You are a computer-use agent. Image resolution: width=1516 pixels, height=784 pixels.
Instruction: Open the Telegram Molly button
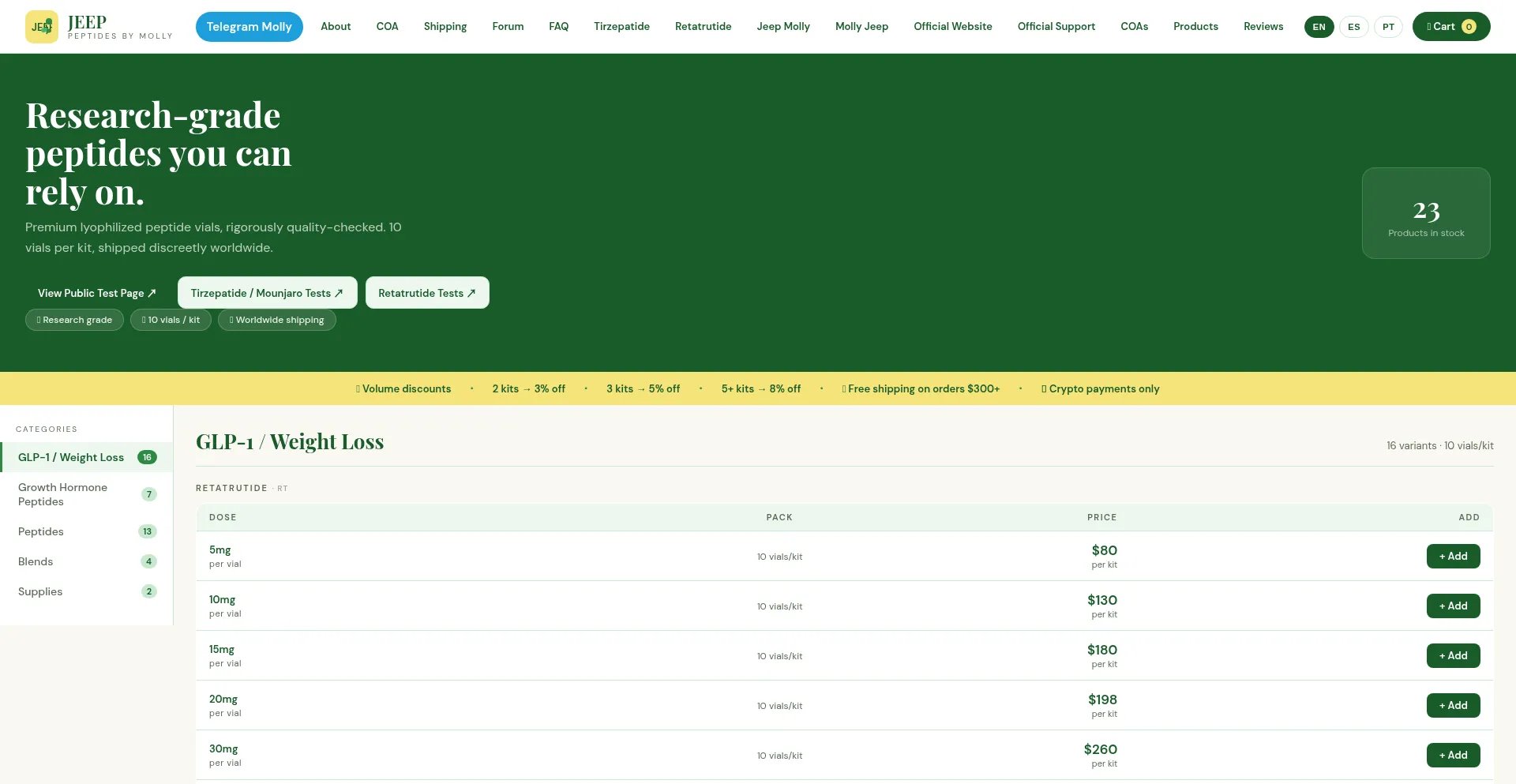(x=250, y=27)
